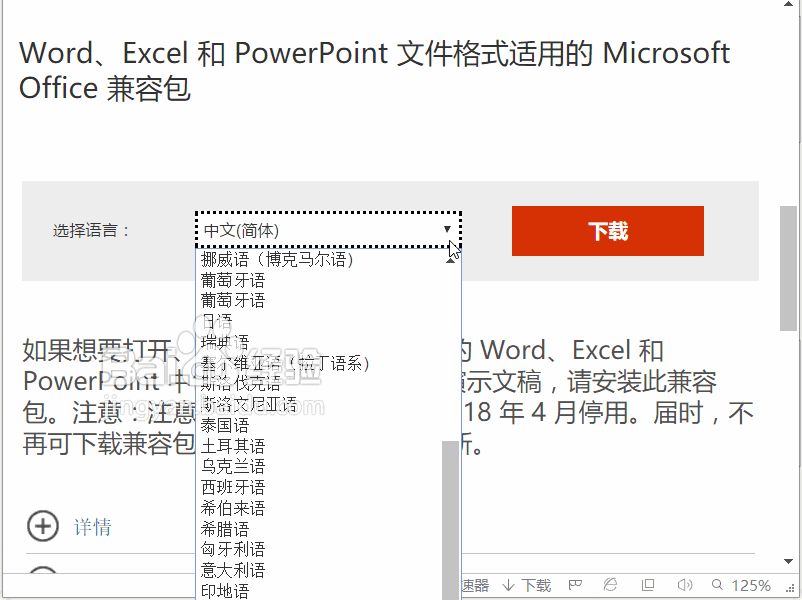
Task: Click the page scroll-up arrow
Action: 788,4
